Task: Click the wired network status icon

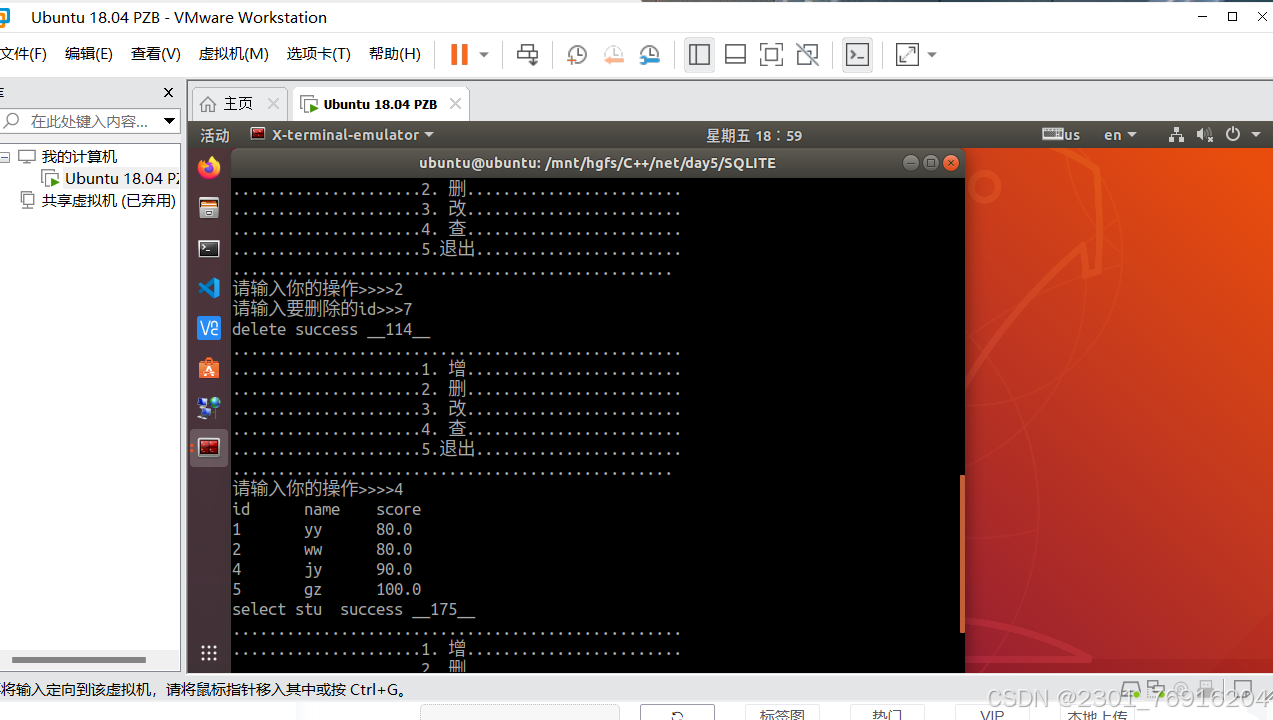Action: 1176,135
